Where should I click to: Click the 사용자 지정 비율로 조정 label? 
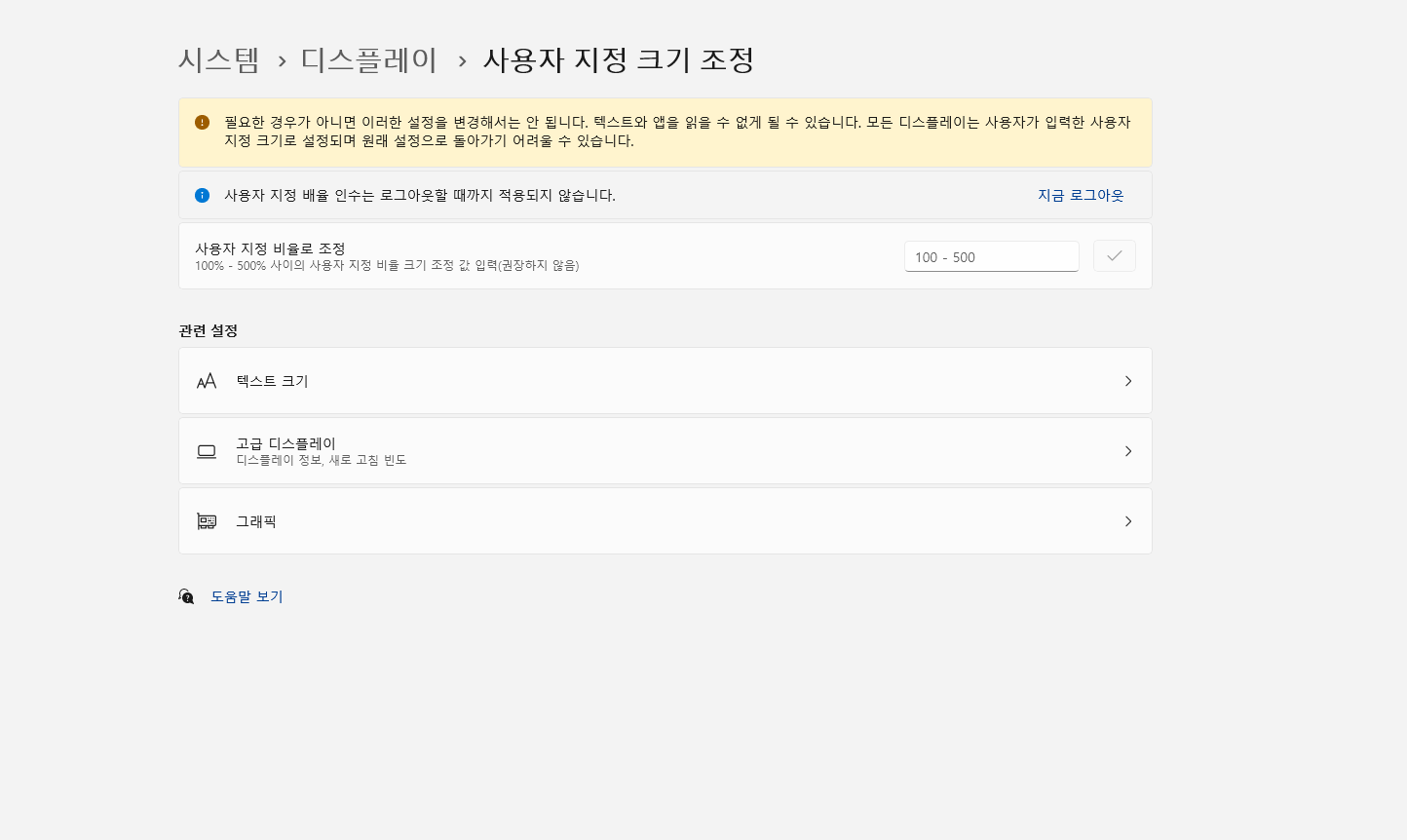[270, 248]
